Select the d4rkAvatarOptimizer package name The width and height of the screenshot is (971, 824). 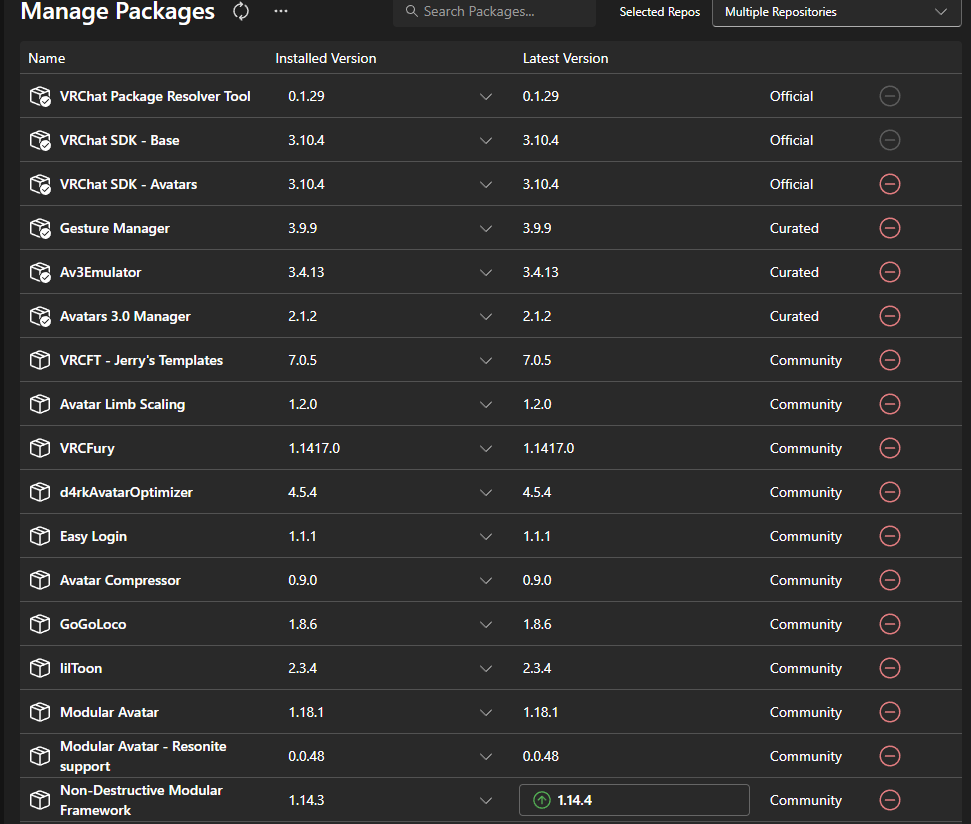126,492
